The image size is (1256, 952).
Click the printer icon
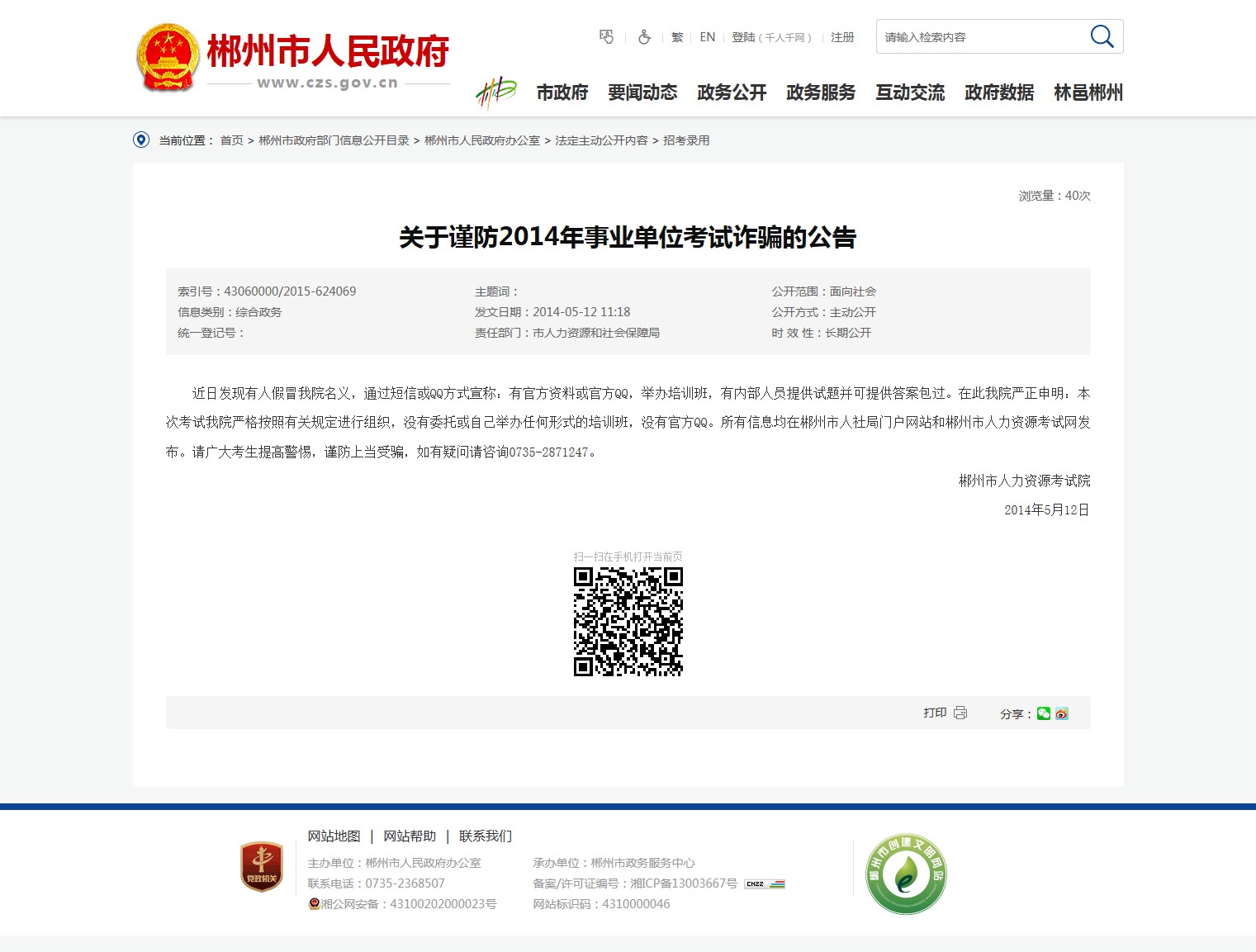[x=960, y=713]
